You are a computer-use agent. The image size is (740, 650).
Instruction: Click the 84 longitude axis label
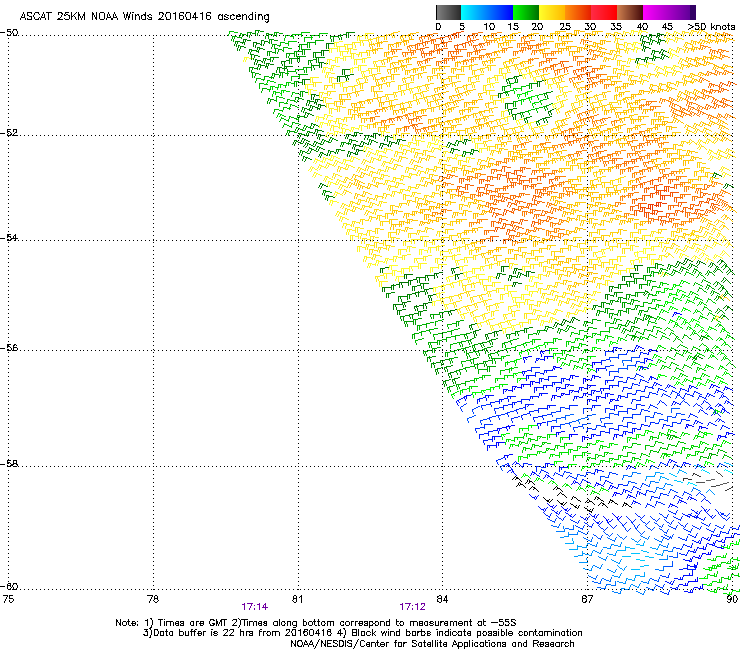point(442,599)
